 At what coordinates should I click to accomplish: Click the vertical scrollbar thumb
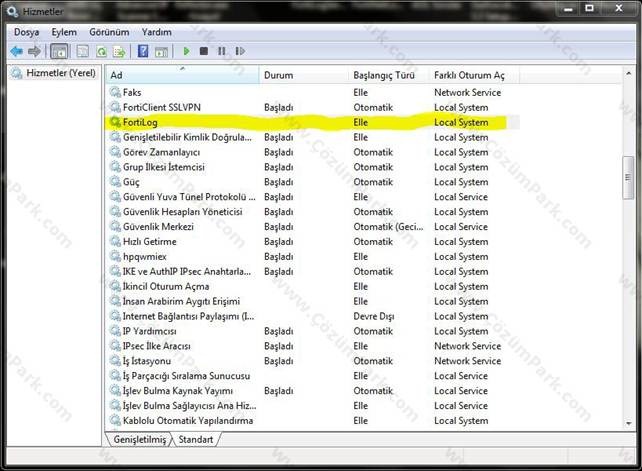pos(628,178)
